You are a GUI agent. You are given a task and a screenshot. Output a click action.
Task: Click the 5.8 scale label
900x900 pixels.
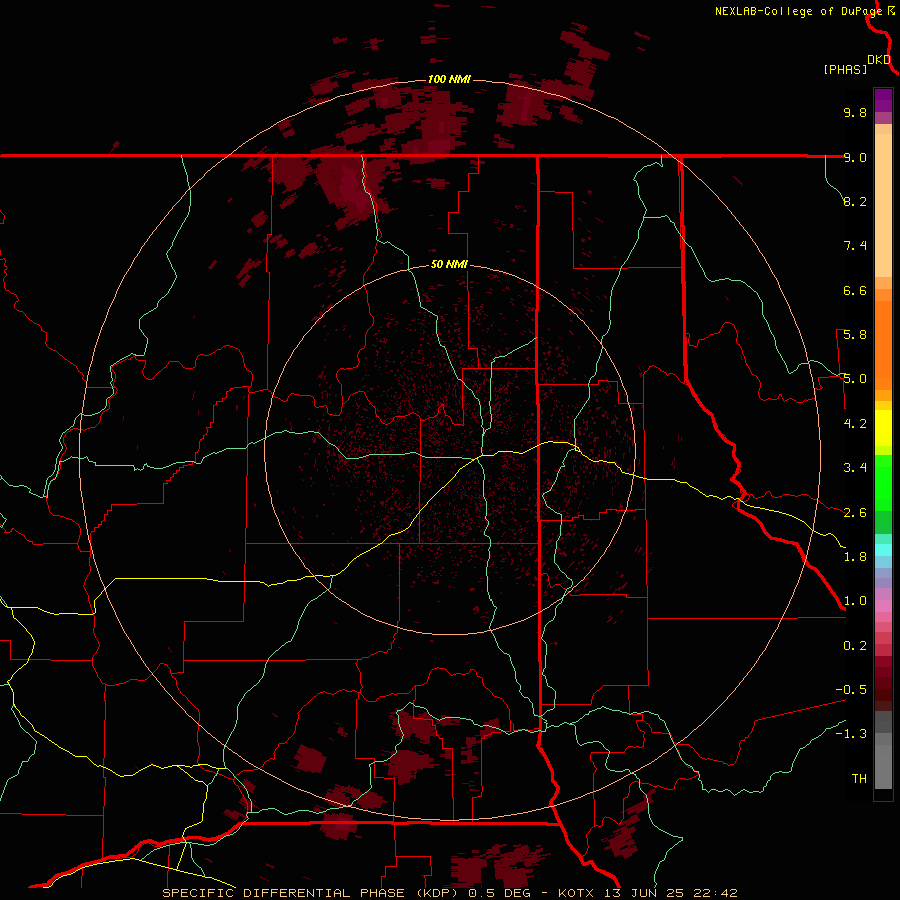(855, 335)
